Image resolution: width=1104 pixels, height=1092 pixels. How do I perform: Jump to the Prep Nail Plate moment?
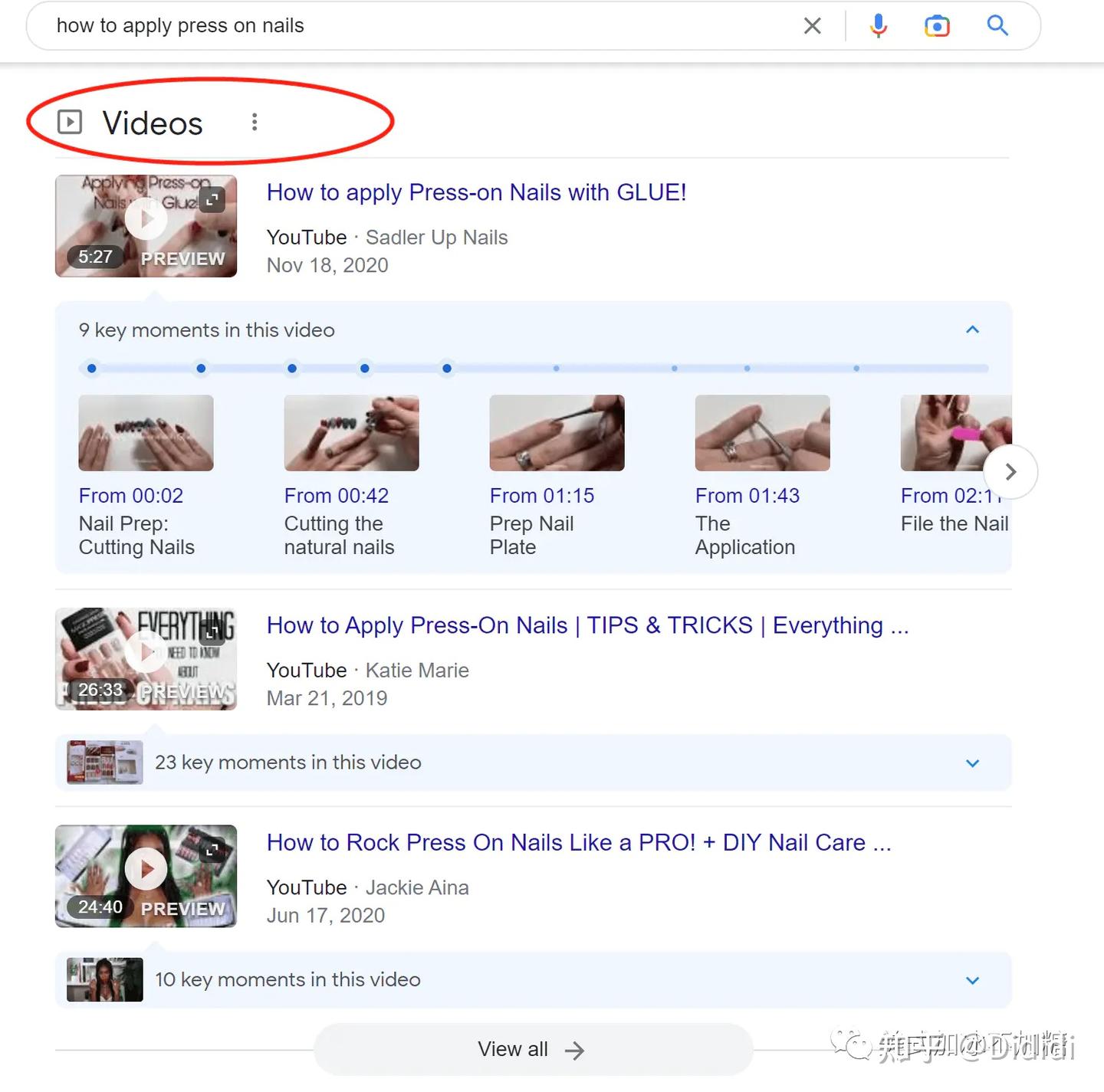557,433
